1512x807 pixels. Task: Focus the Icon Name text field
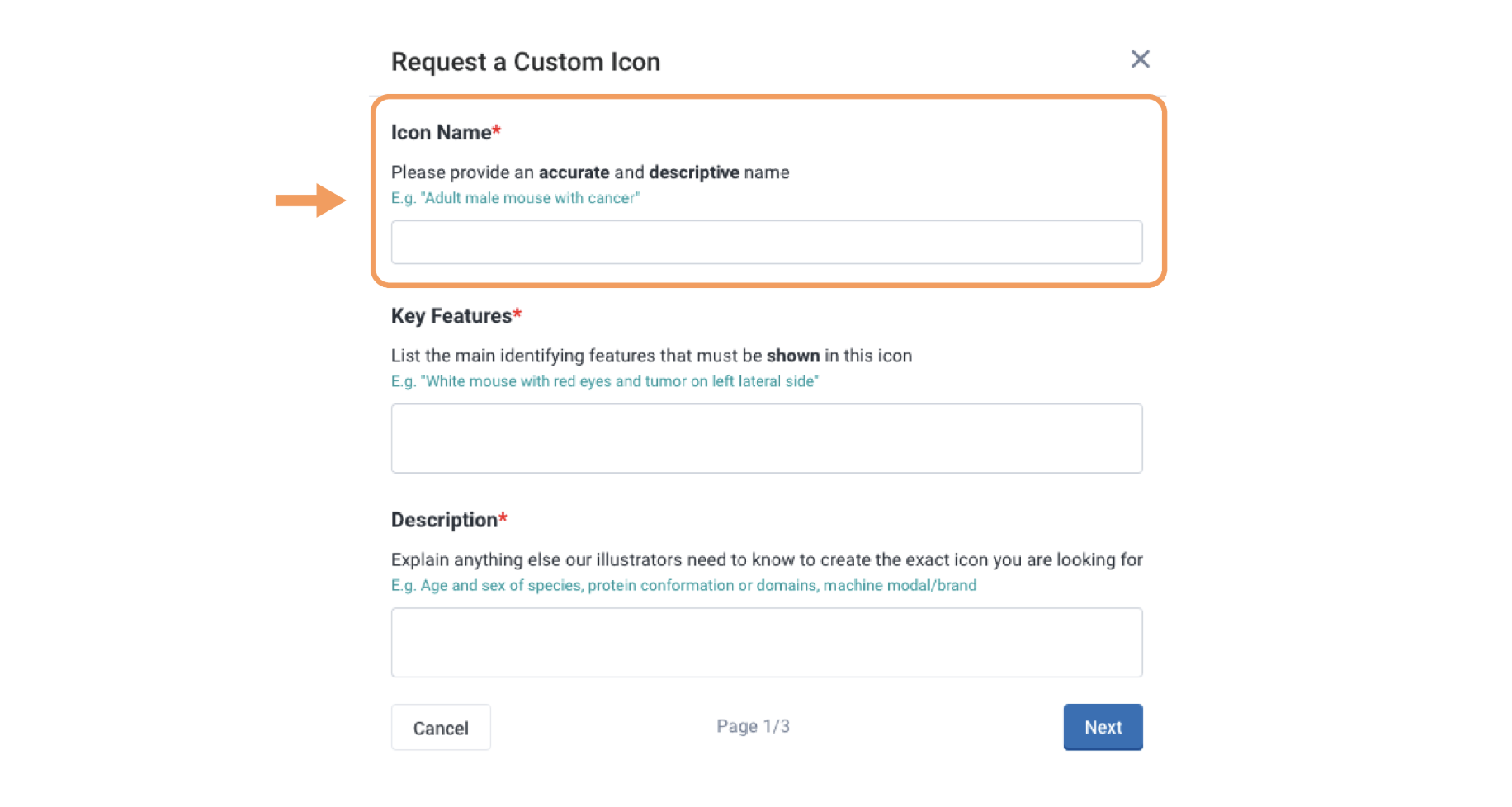click(x=766, y=243)
